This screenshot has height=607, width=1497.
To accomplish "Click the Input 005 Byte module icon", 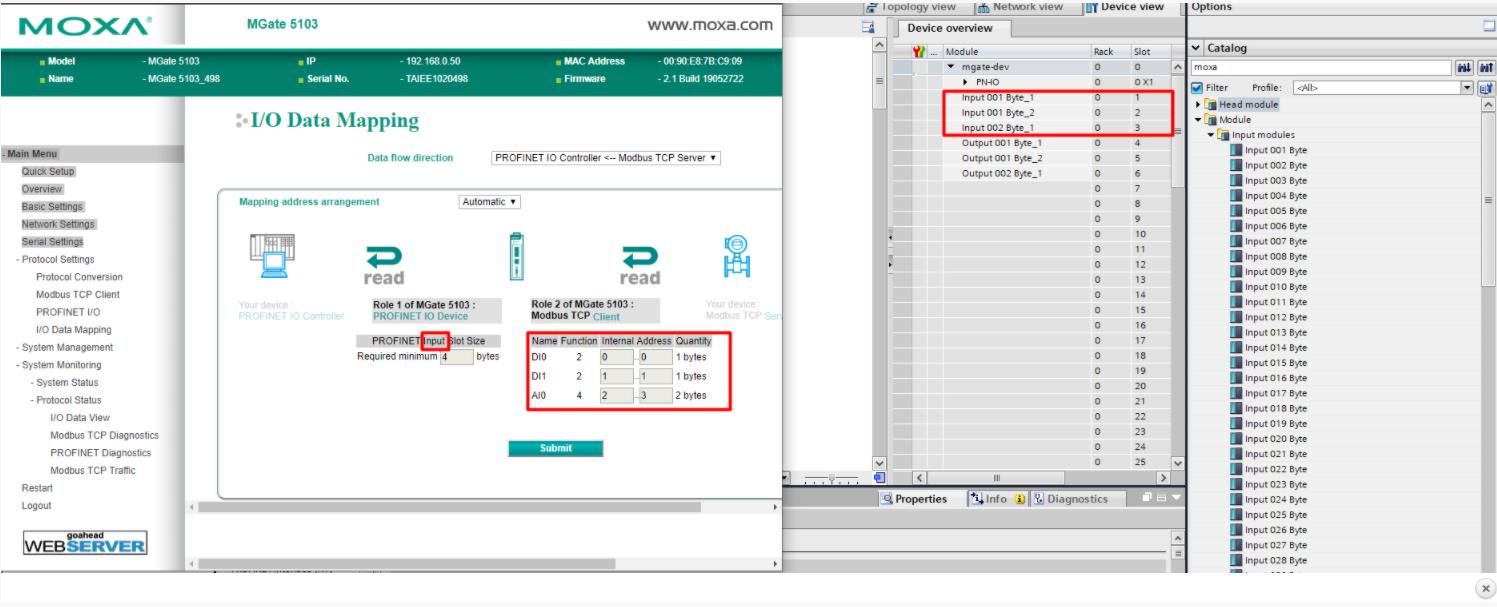I will tap(1236, 211).
